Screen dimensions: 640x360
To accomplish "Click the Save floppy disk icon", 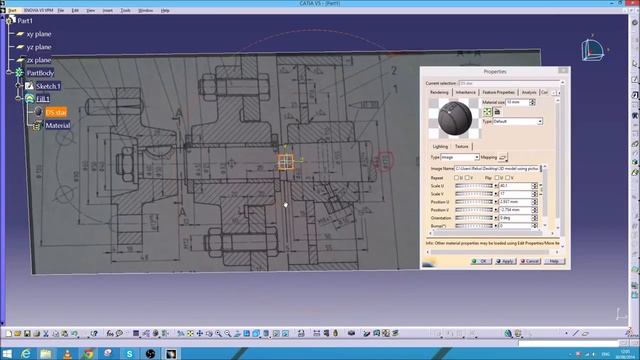I will (x=27, y=333).
